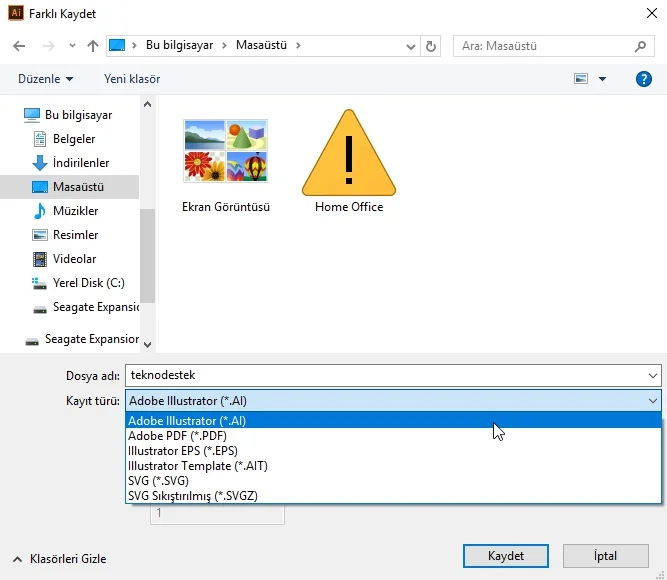Image resolution: width=667 pixels, height=580 pixels.
Task: Change view with the view icon
Action: [581, 79]
